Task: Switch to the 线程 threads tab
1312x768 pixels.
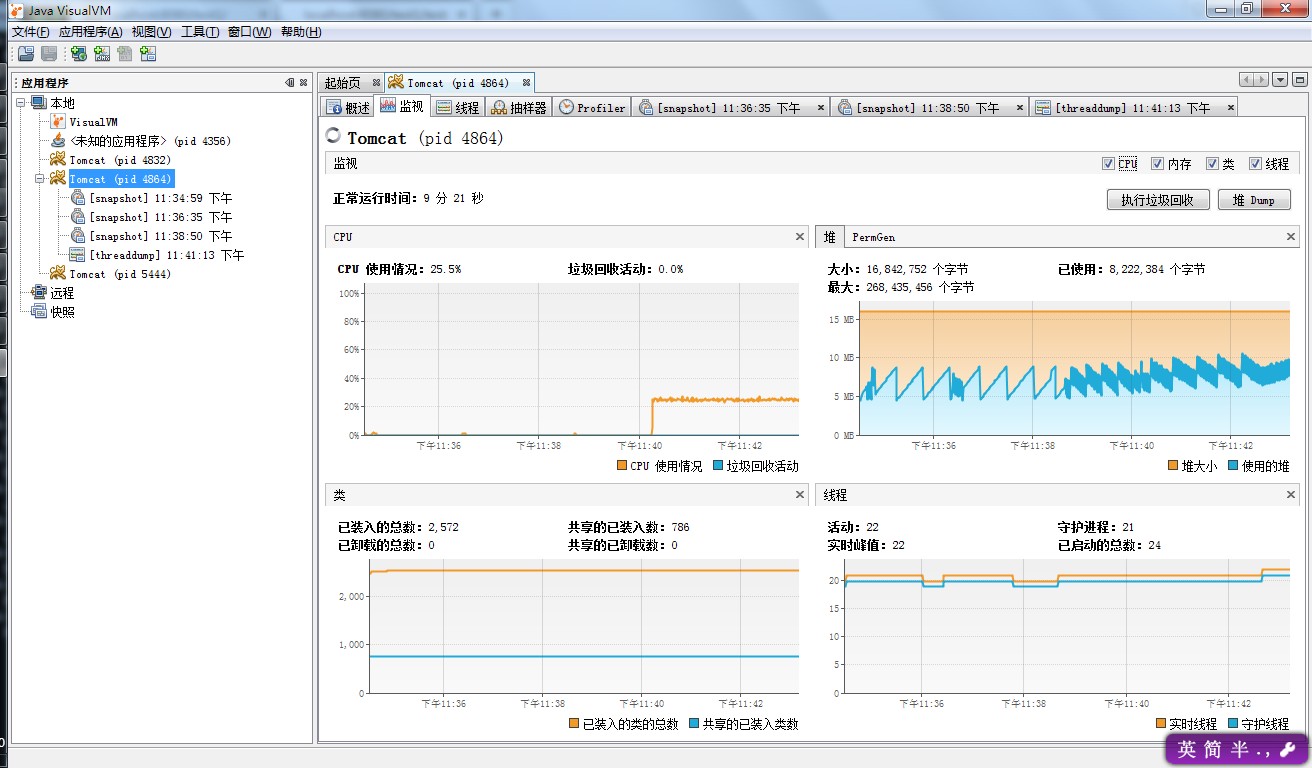Action: pyautogui.click(x=459, y=107)
